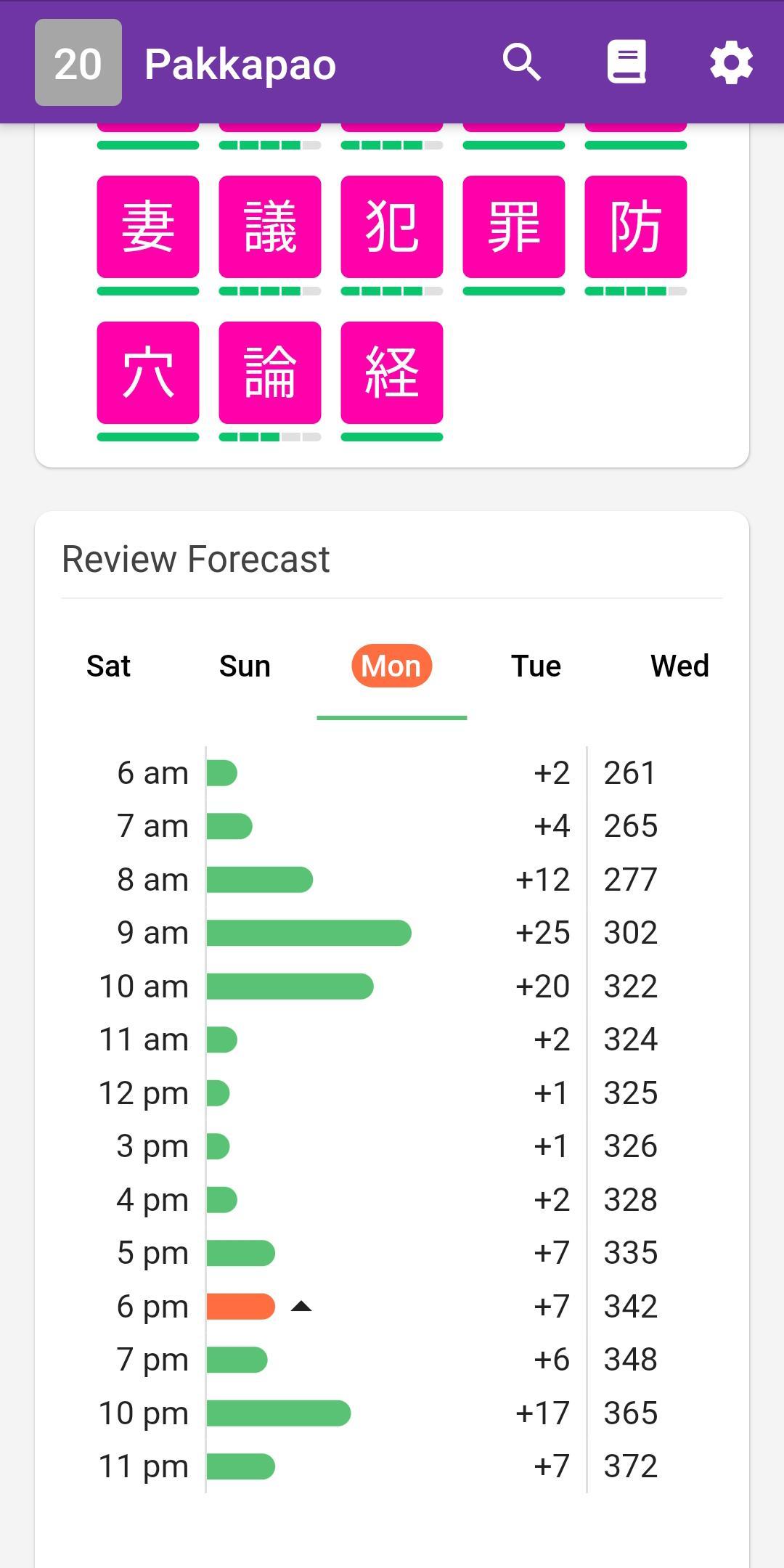The height and width of the screenshot is (1568, 784).
Task: Open the kanji tile 議
Action: 270,226
